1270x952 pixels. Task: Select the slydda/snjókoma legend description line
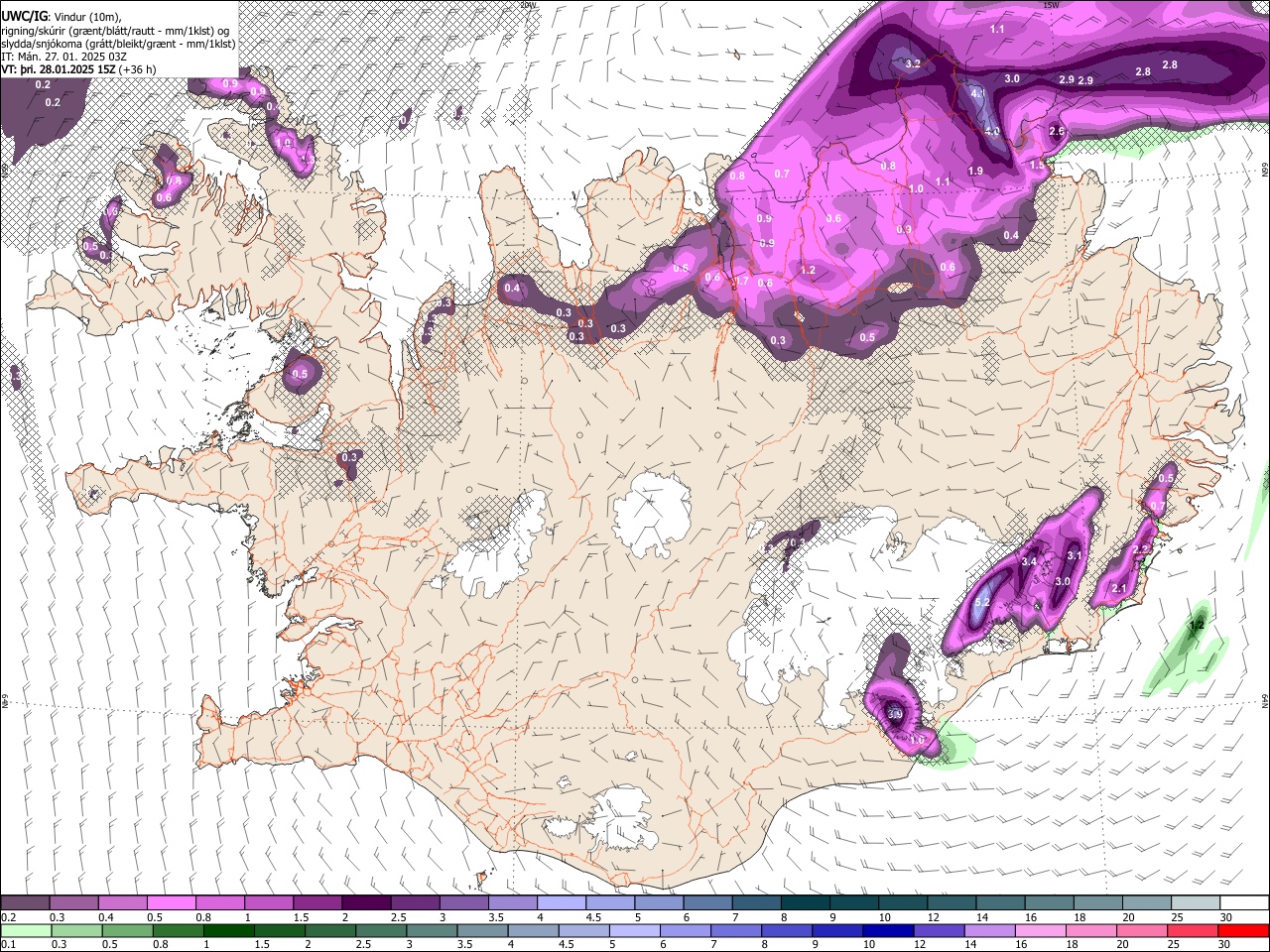[118, 45]
